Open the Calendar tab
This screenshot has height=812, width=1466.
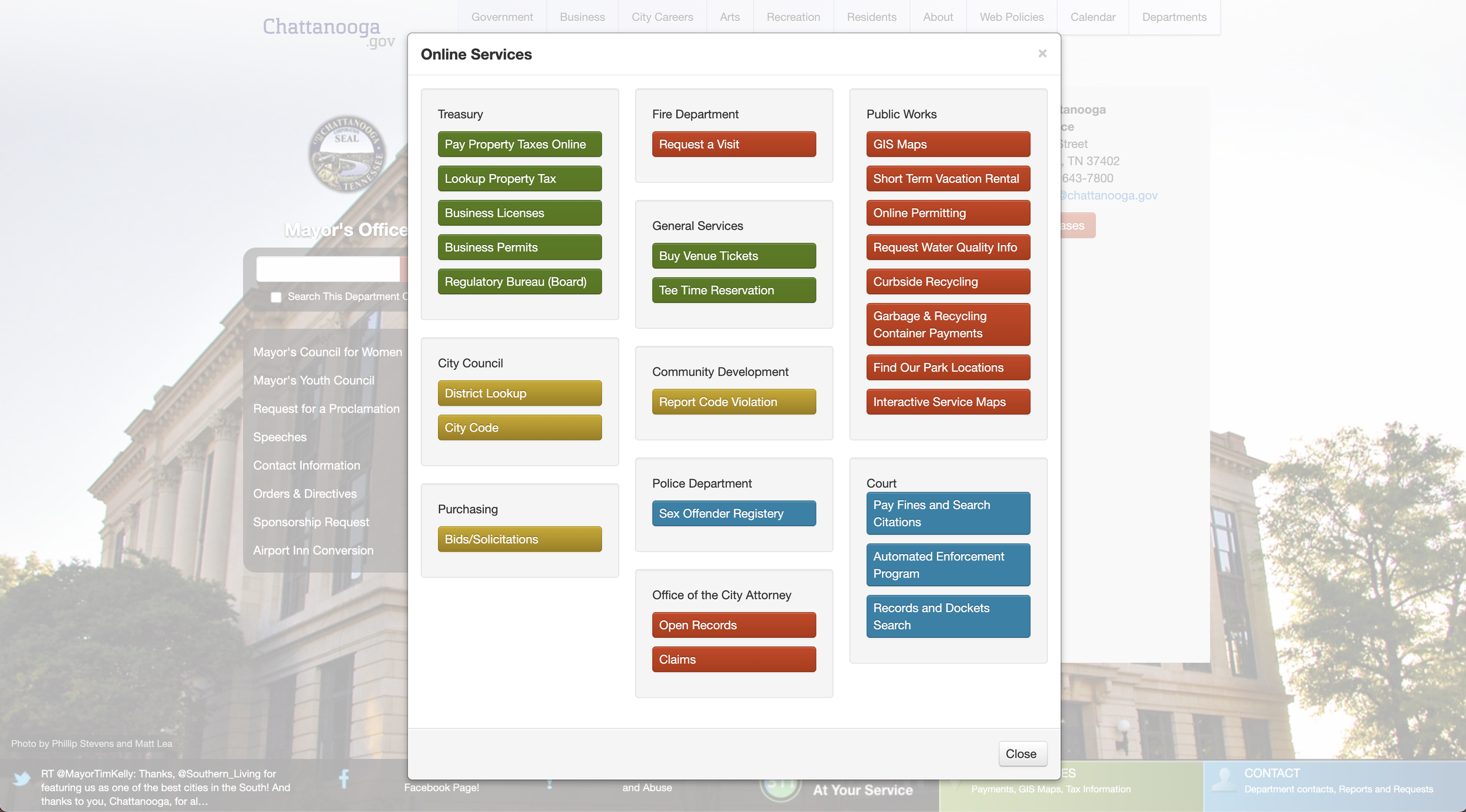pyautogui.click(x=1092, y=16)
